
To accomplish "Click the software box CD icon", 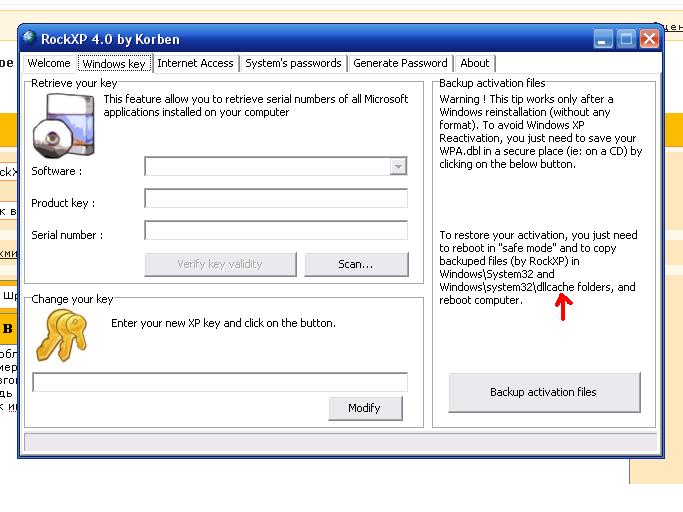I will tap(64, 125).
